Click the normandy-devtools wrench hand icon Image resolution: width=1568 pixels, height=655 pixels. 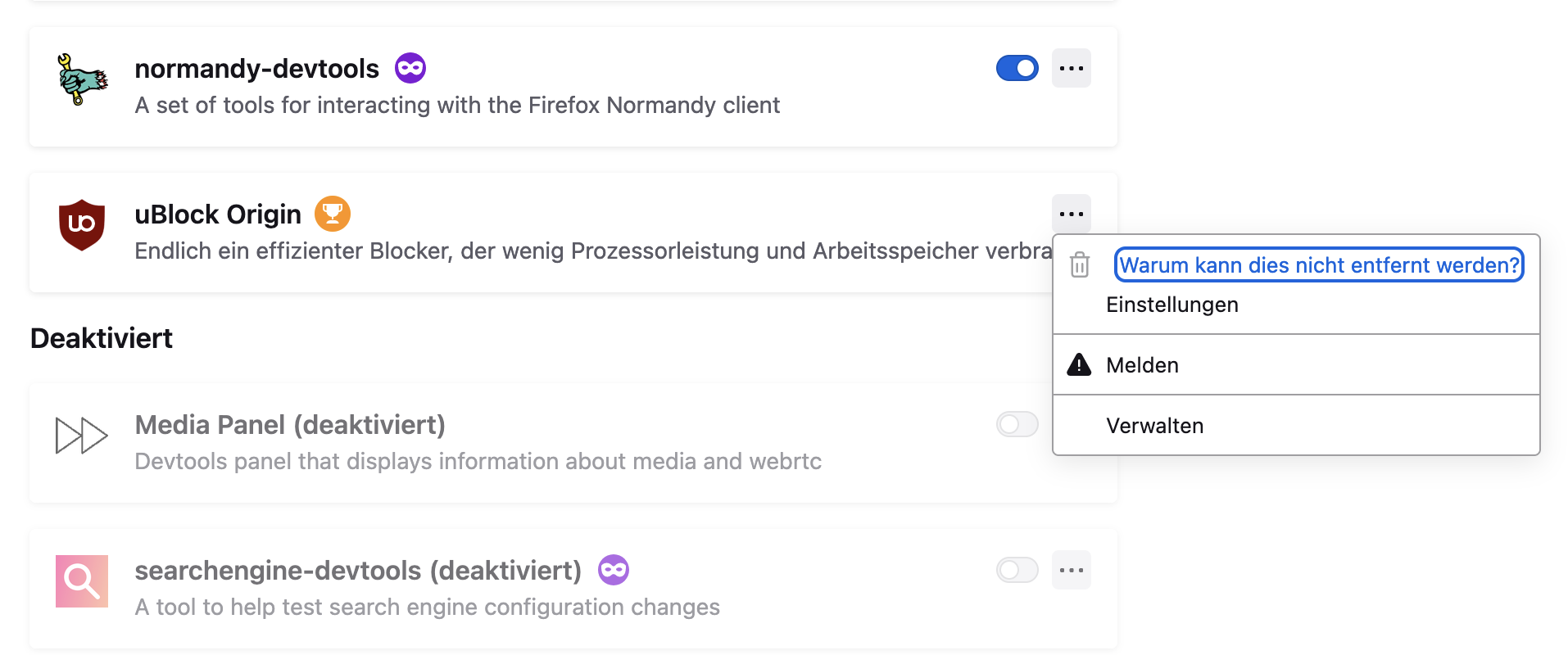click(82, 79)
